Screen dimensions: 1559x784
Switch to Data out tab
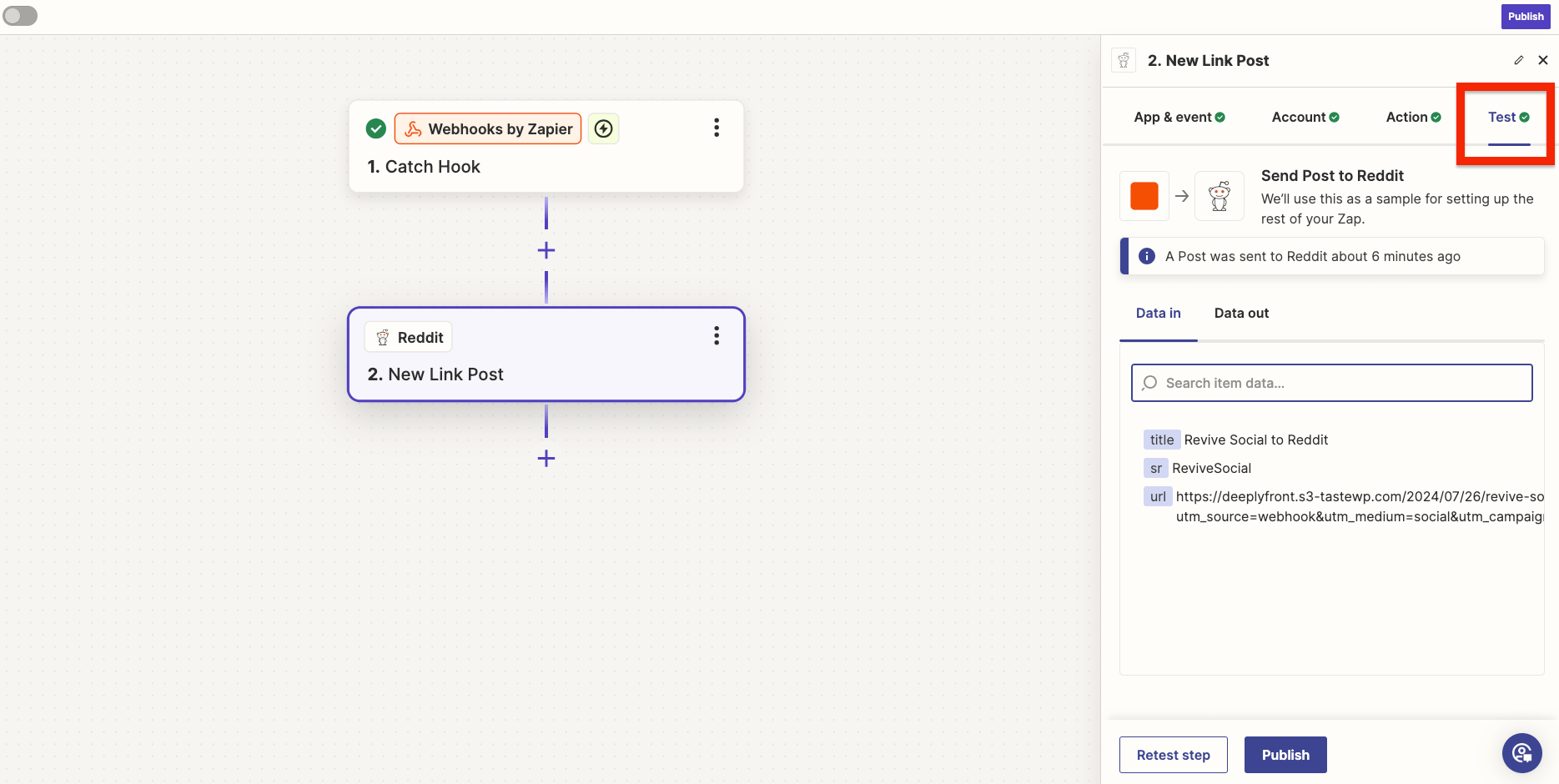pyautogui.click(x=1240, y=314)
